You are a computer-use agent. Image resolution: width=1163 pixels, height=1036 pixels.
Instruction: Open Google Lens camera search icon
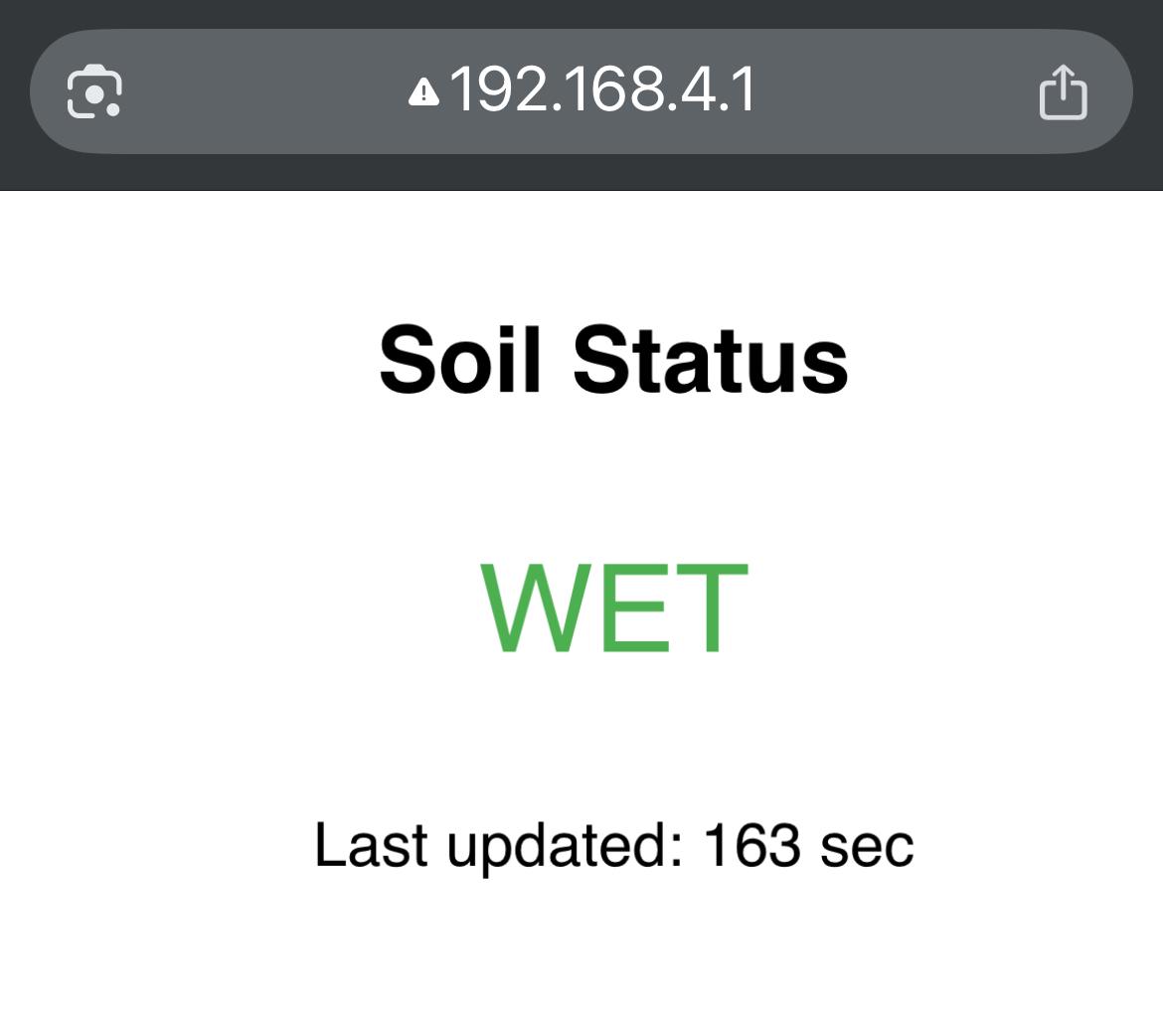pos(94,91)
